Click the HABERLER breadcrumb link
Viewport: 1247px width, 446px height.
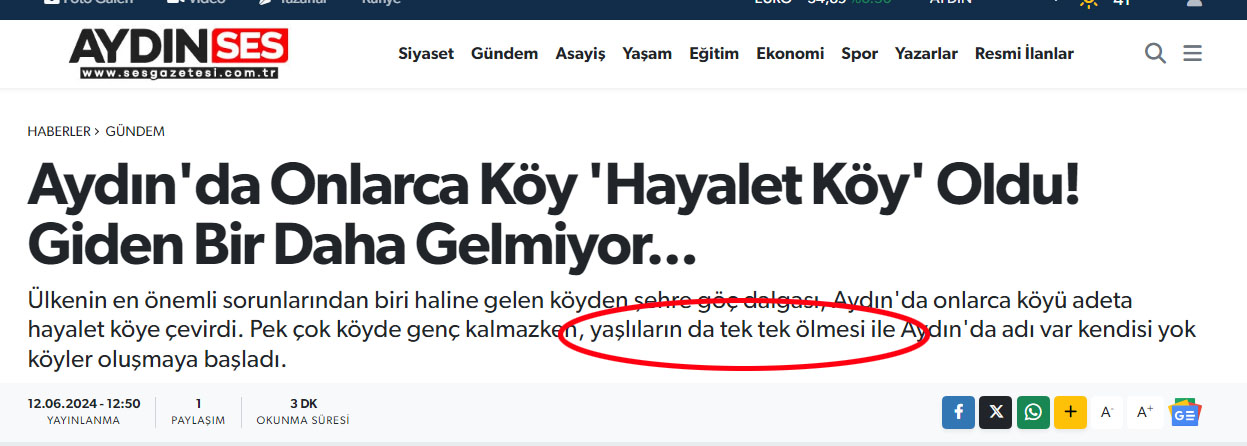[59, 131]
